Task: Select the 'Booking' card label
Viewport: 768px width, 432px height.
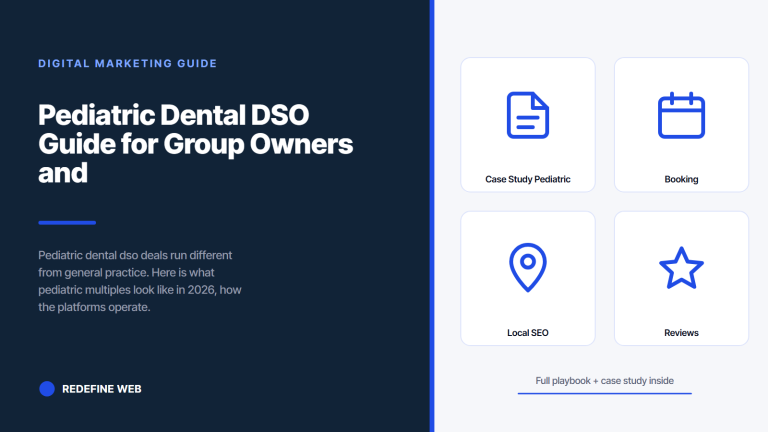Action: click(x=681, y=179)
